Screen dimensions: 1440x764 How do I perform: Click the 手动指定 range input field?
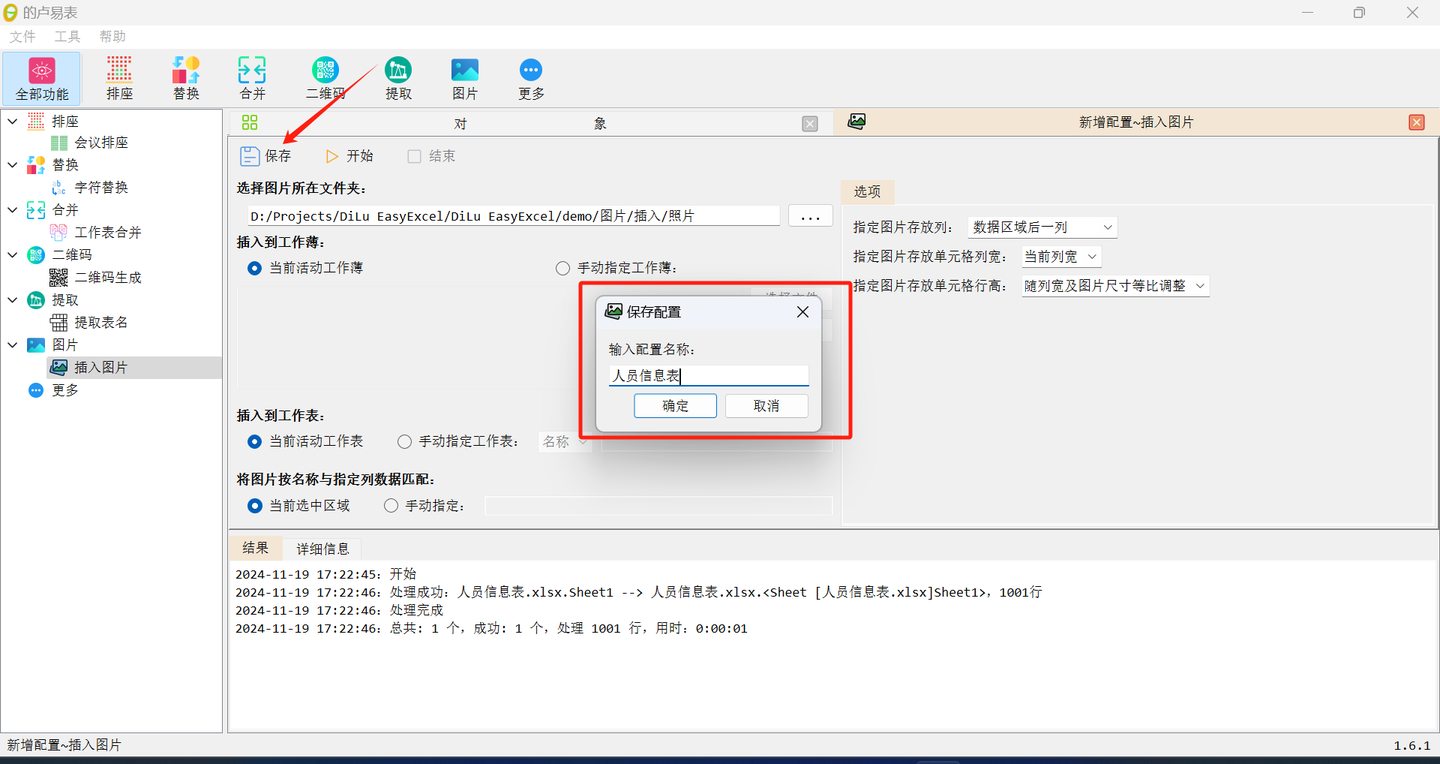click(659, 506)
